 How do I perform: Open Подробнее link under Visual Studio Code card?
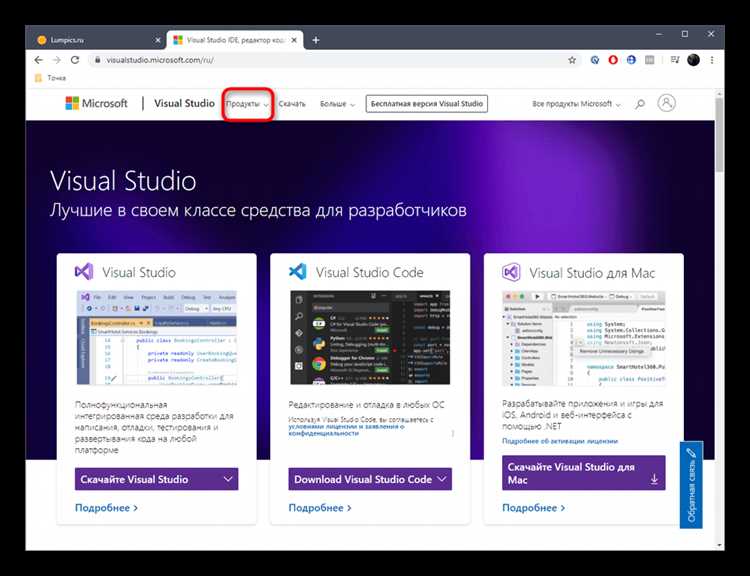coord(320,508)
